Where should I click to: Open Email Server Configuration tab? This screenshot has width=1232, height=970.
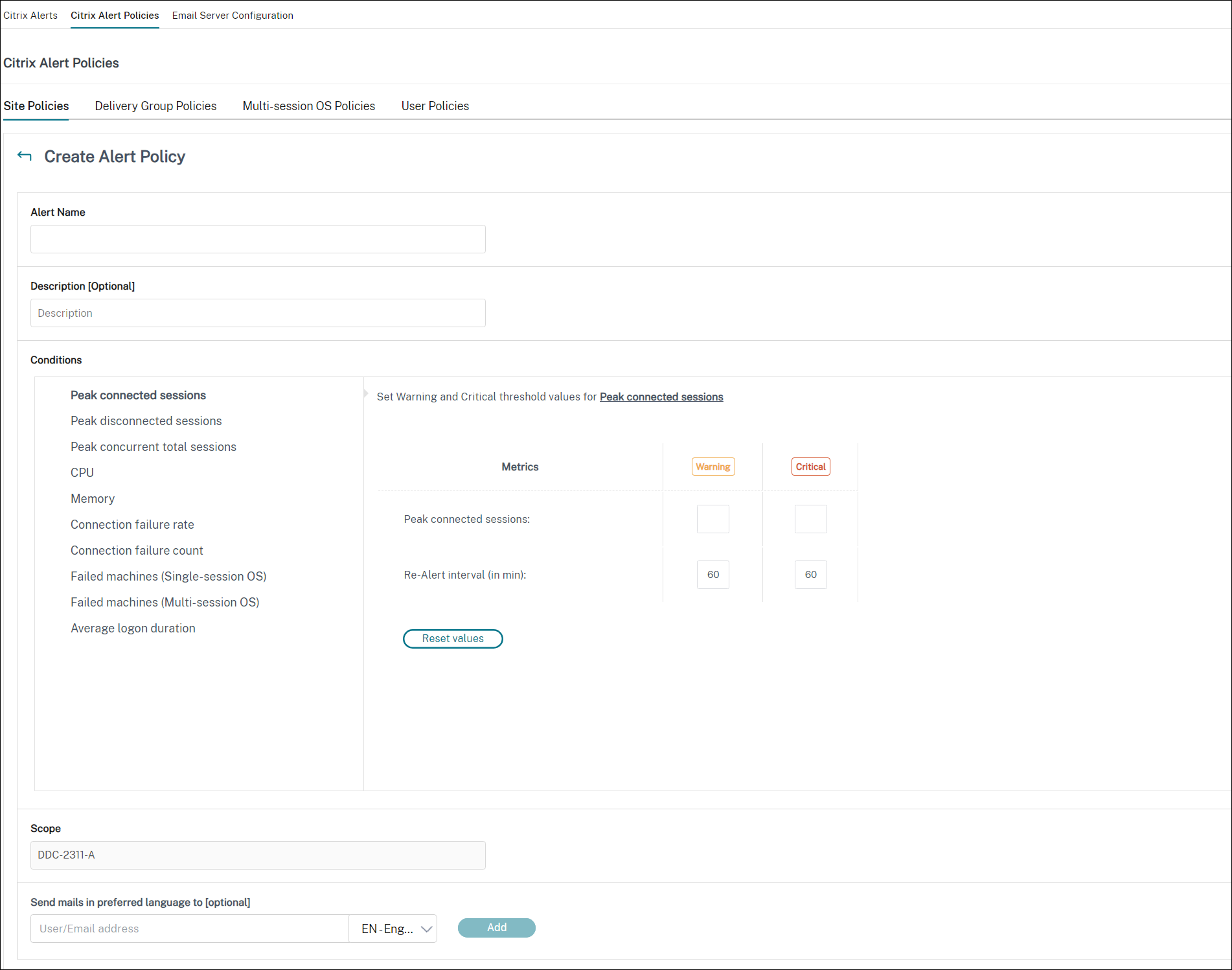point(233,16)
